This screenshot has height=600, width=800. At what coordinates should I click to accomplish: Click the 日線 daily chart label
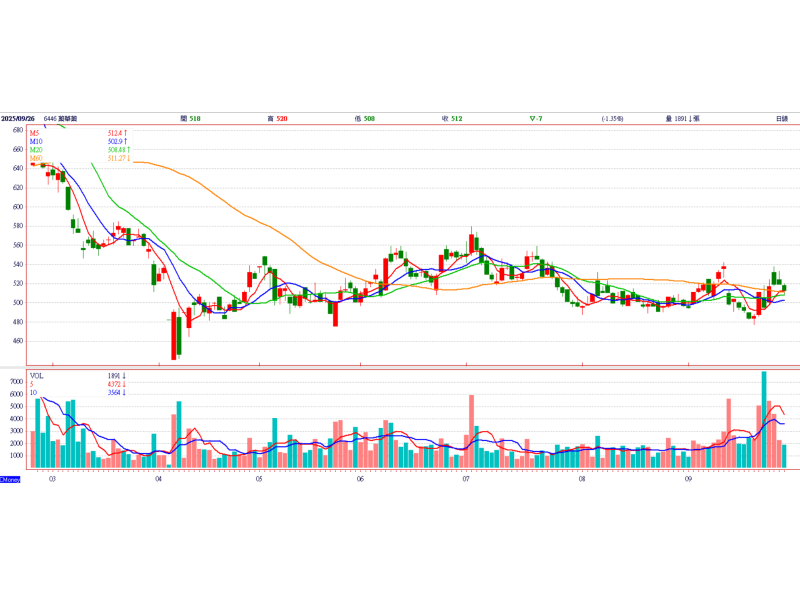point(781,119)
